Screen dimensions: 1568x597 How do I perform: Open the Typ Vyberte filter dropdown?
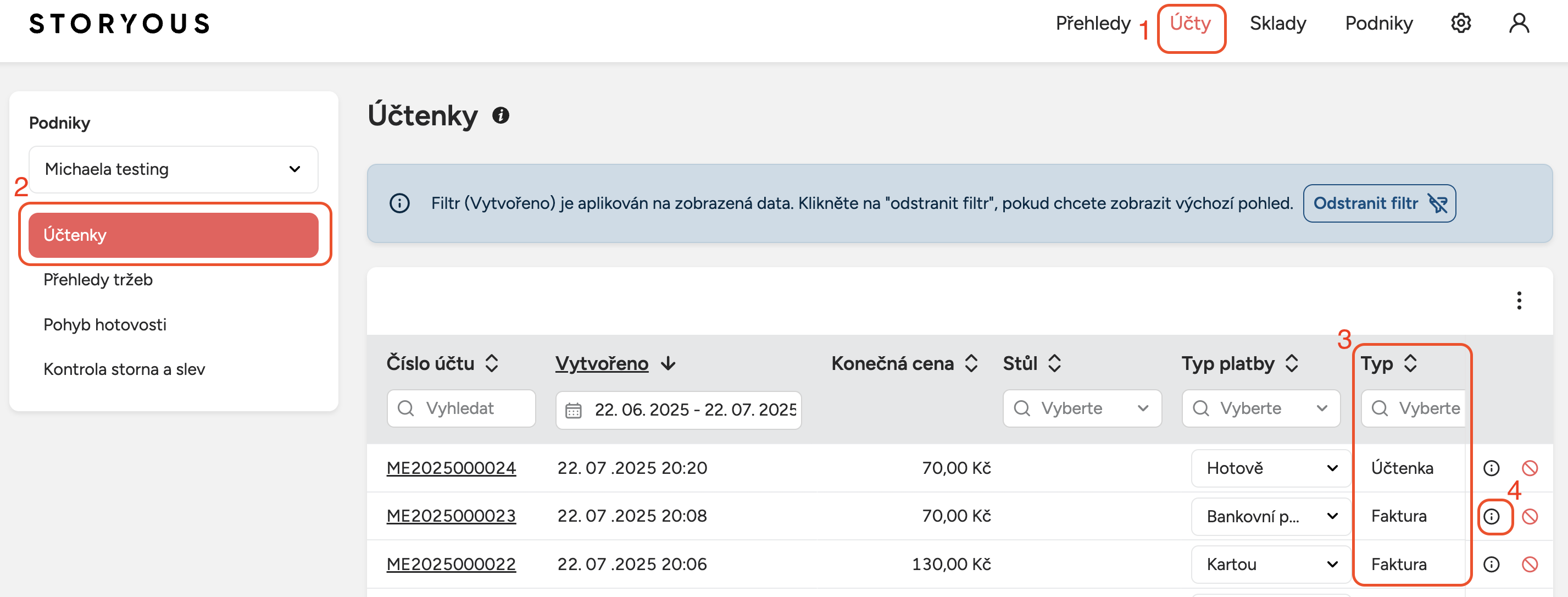pos(1414,408)
